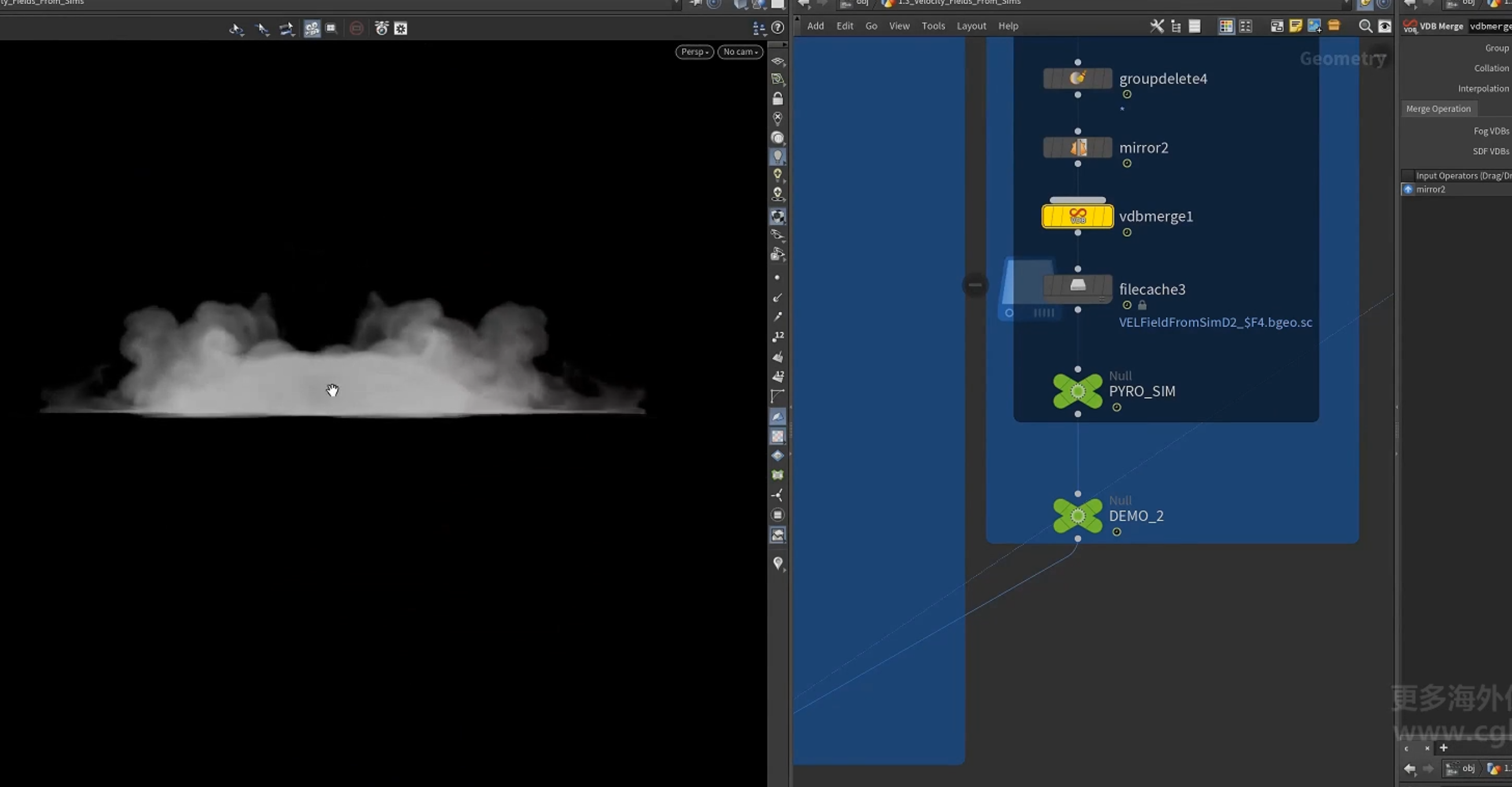Open the VDB Merge node name field
1512x787 pixels.
[1489, 26]
